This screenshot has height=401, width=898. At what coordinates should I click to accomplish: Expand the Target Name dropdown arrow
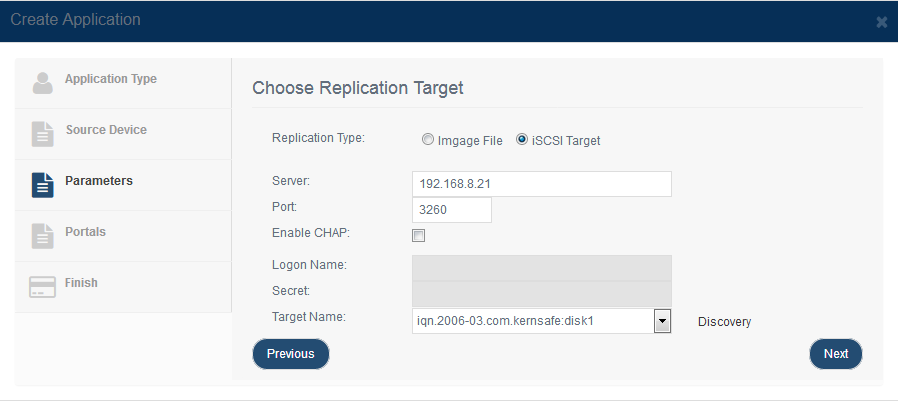662,321
